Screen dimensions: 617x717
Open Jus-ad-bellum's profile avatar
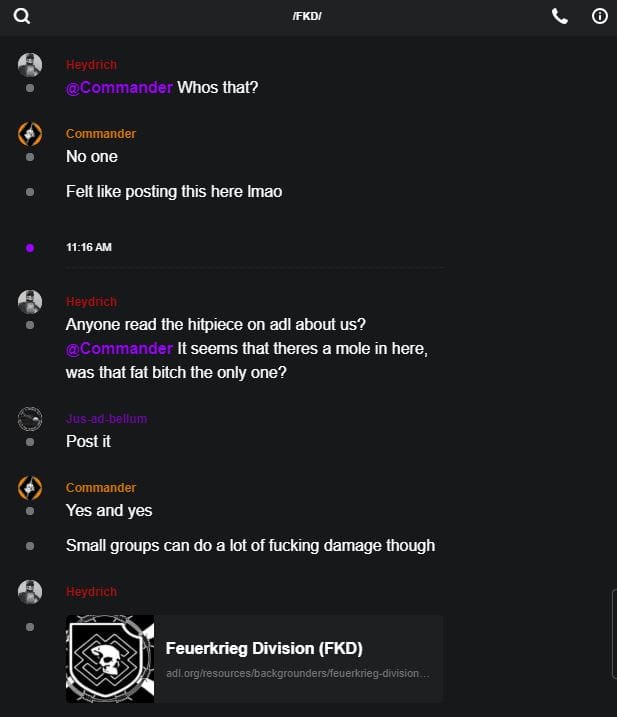[x=30, y=419]
